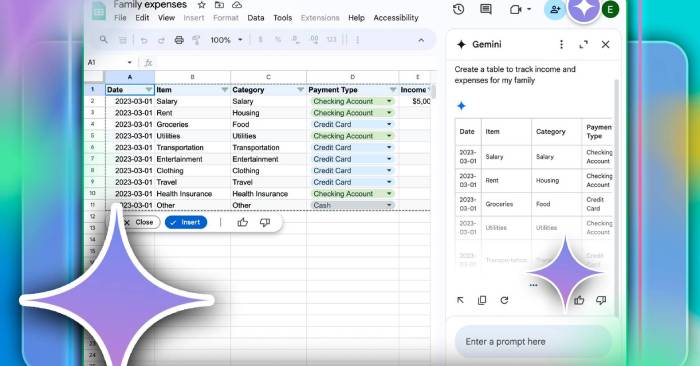Open the name box dropdown arrow
Screen dimensions: 700x366
(x=129, y=62)
